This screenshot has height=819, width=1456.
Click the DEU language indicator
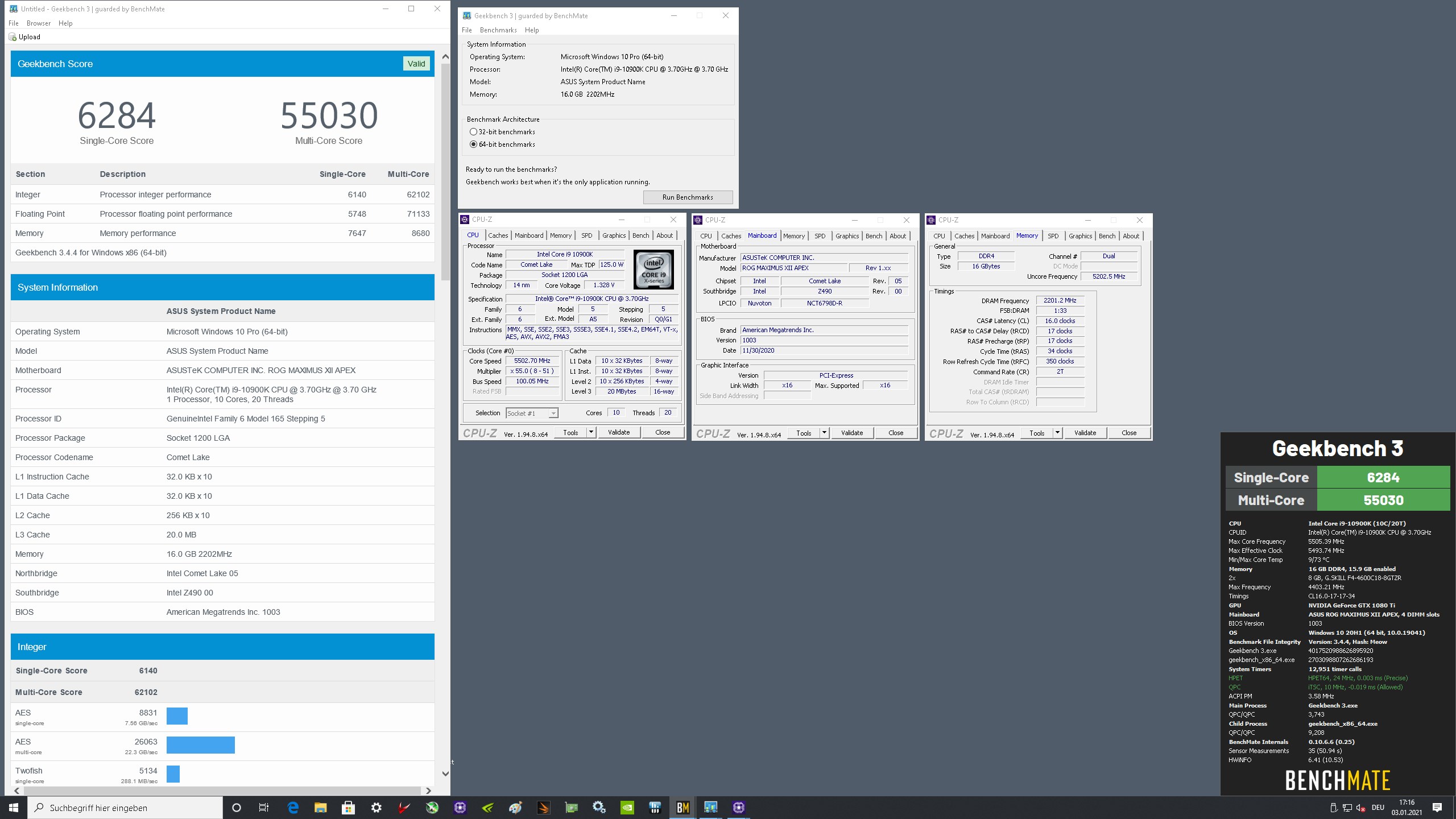1378,808
